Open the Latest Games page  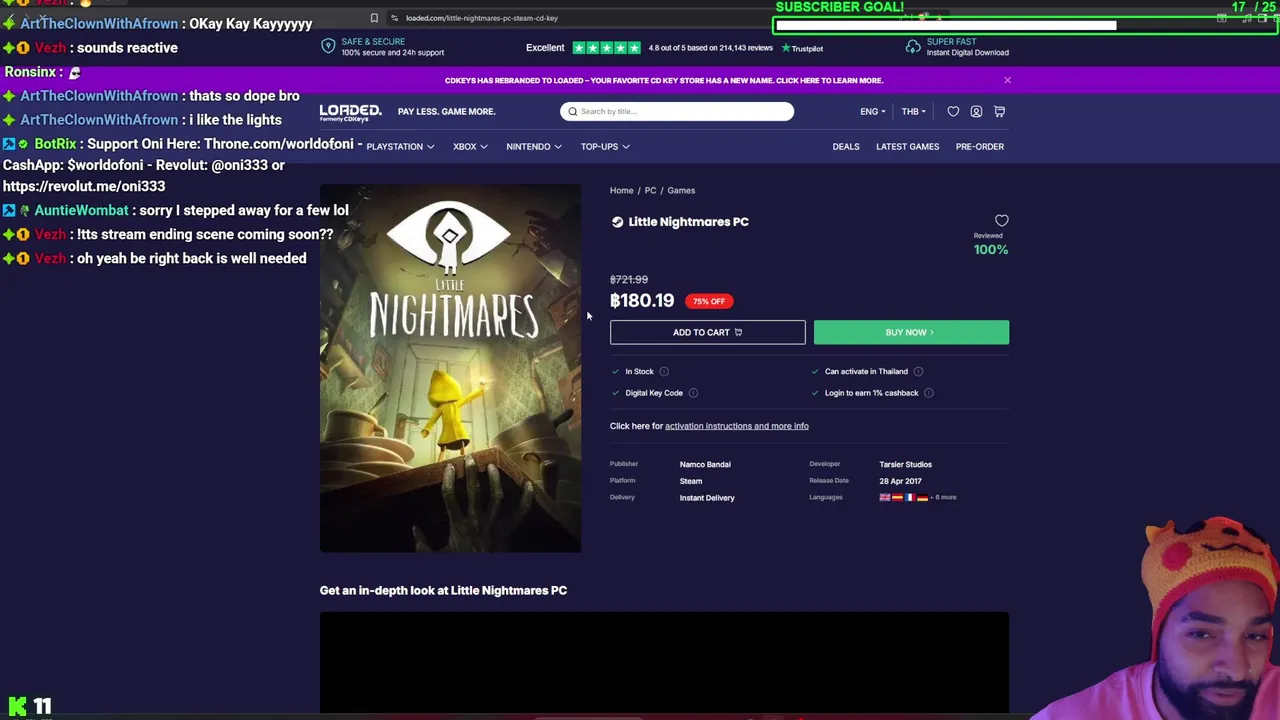[x=907, y=146]
